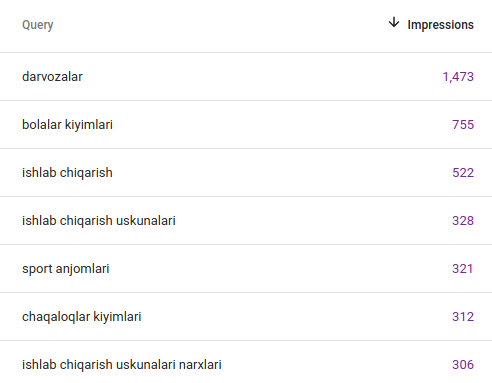The width and height of the screenshot is (492, 383).
Task: Open ishlab chiqarish uskunalari narxlari query
Action: [122, 365]
